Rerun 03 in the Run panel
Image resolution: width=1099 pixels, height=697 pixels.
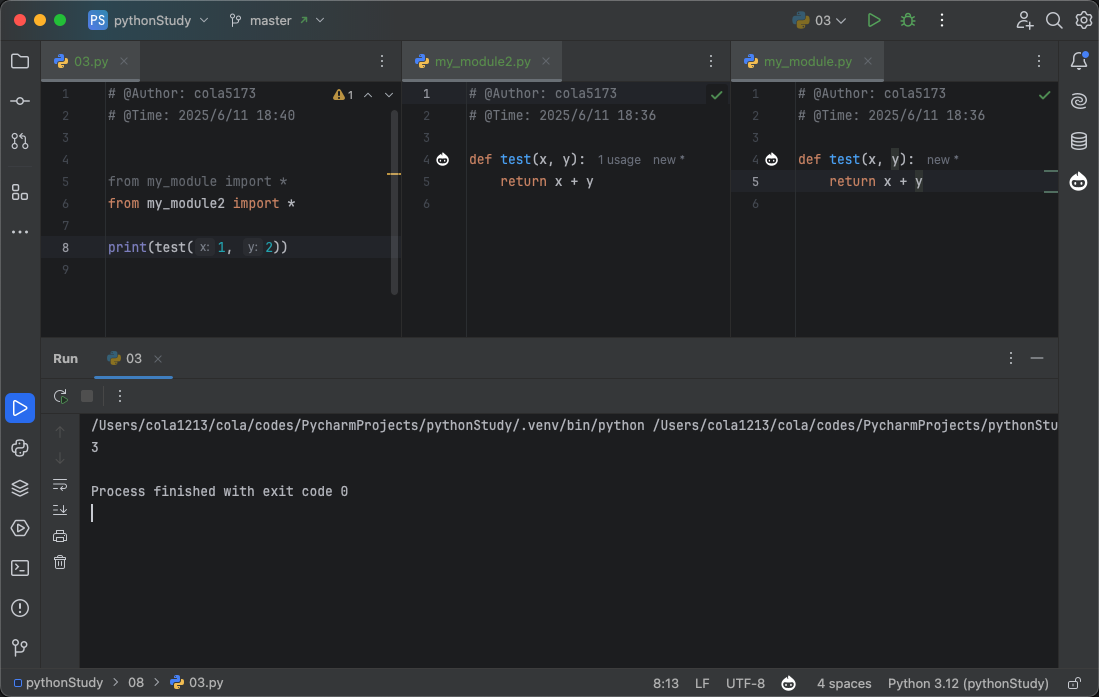click(60, 396)
